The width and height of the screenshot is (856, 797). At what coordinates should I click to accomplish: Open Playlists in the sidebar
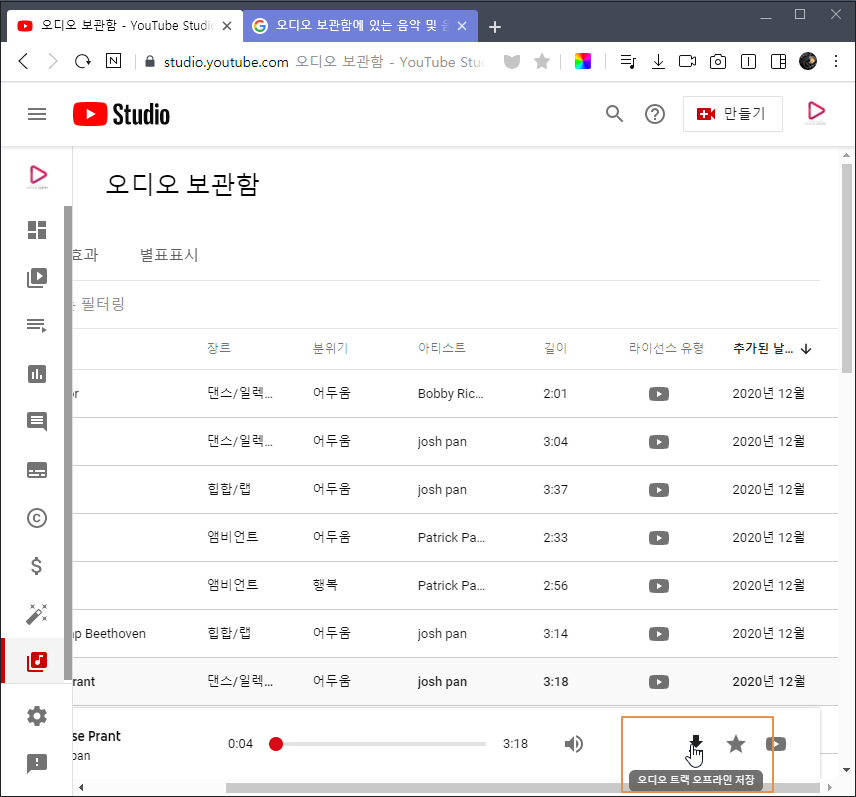pyautogui.click(x=37, y=326)
